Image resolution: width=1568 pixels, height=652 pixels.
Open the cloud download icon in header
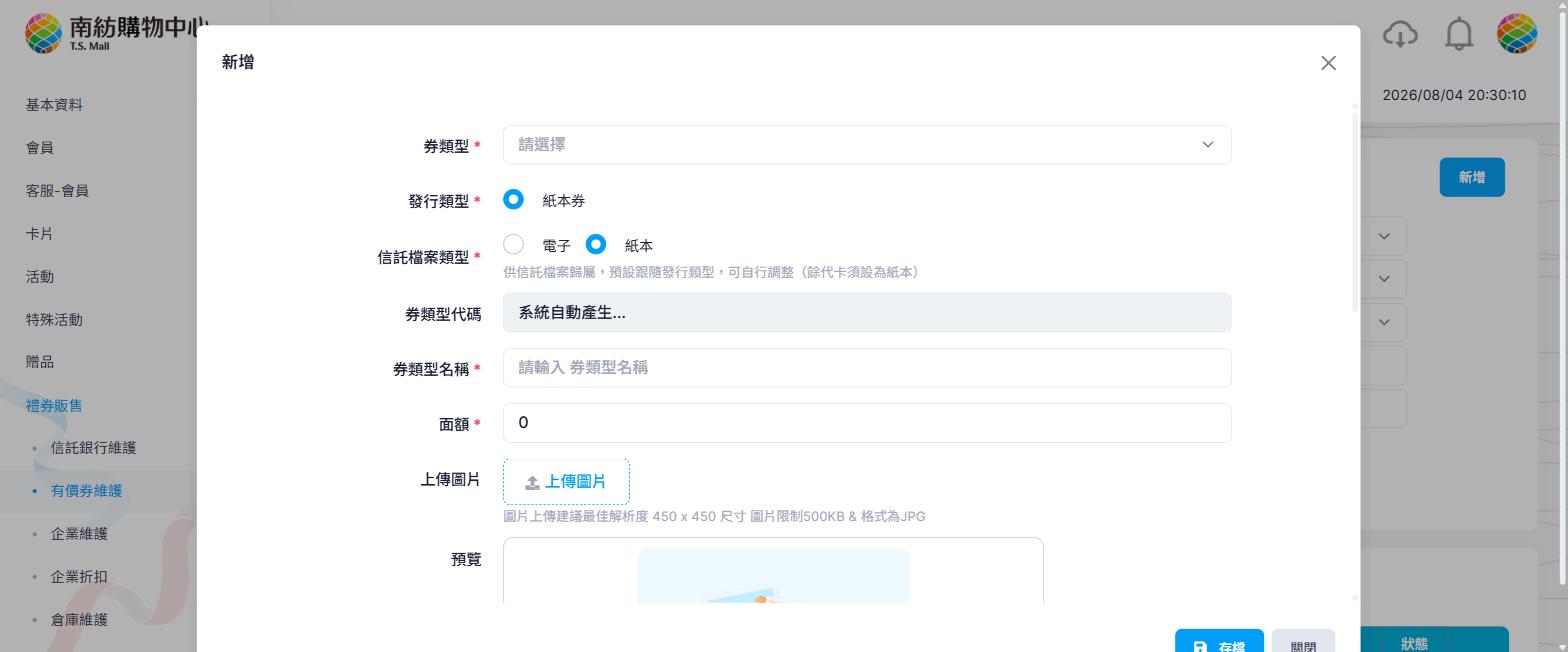click(1400, 34)
